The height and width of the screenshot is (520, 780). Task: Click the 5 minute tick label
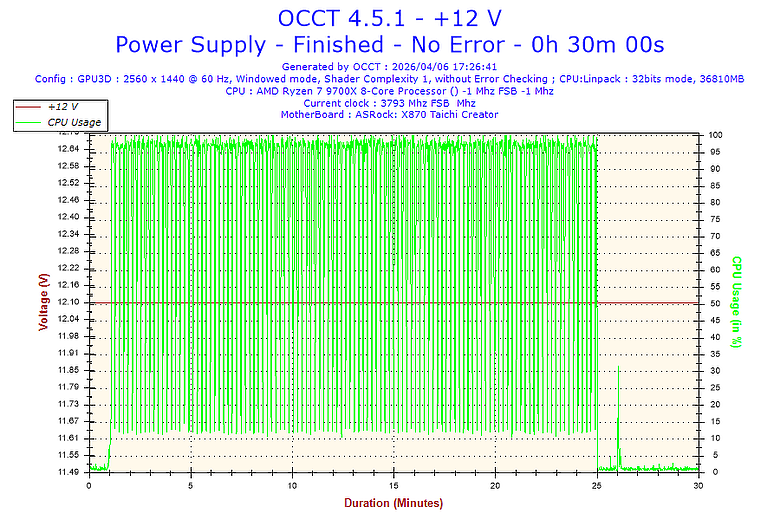coord(191,486)
